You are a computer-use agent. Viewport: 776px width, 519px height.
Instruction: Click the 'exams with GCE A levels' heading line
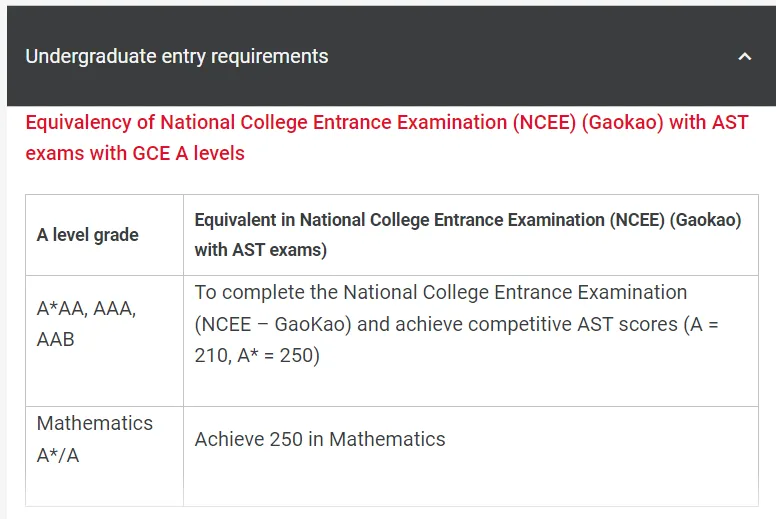[135, 153]
